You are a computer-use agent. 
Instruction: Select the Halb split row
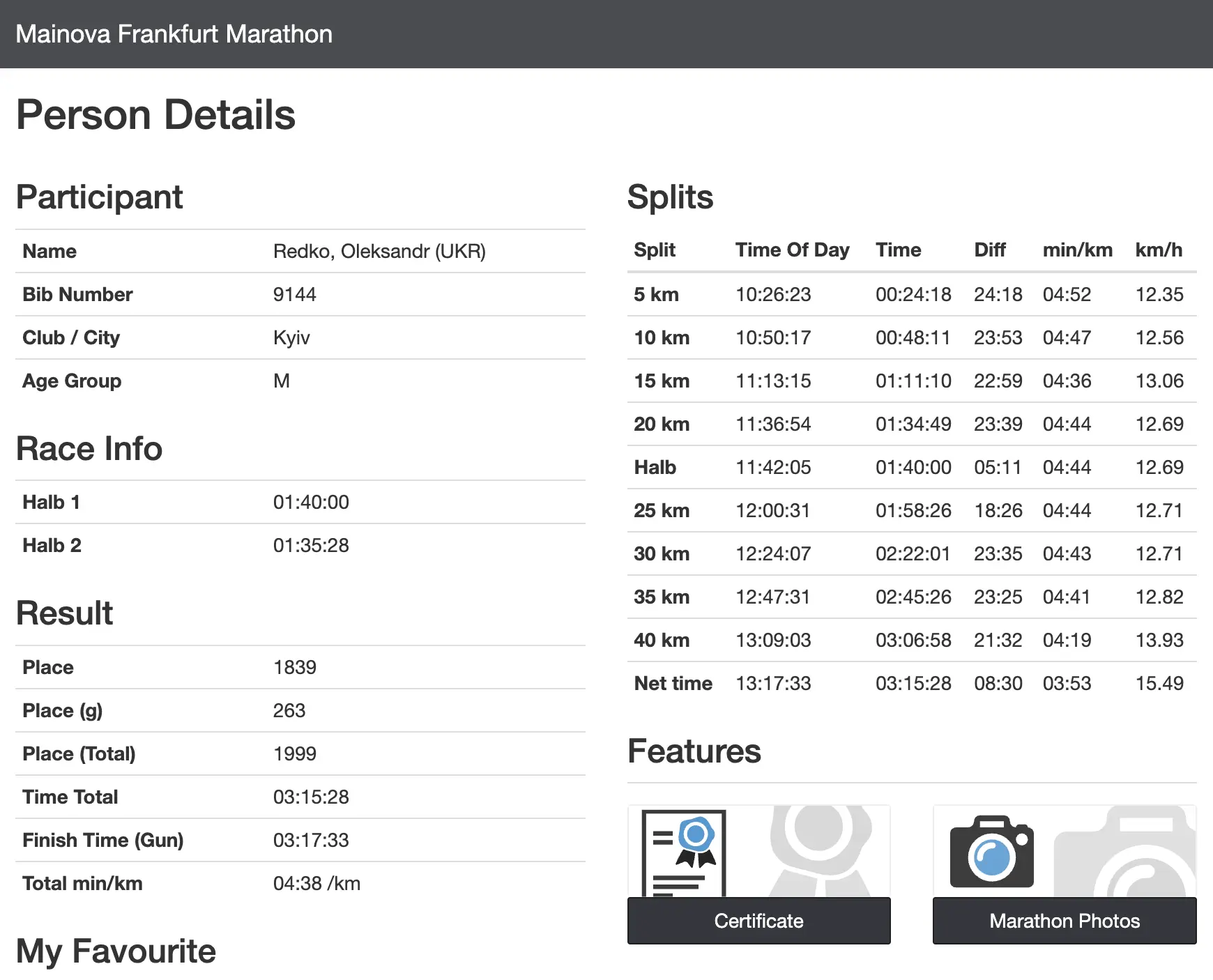(x=655, y=467)
